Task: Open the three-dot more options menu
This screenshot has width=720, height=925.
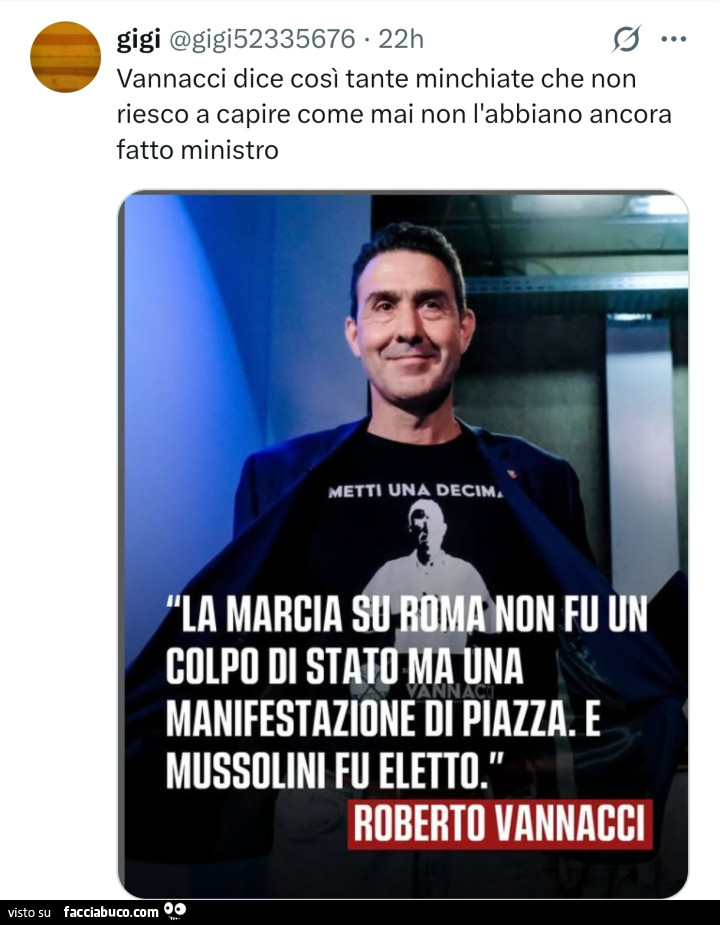Action: pyautogui.click(x=673, y=40)
